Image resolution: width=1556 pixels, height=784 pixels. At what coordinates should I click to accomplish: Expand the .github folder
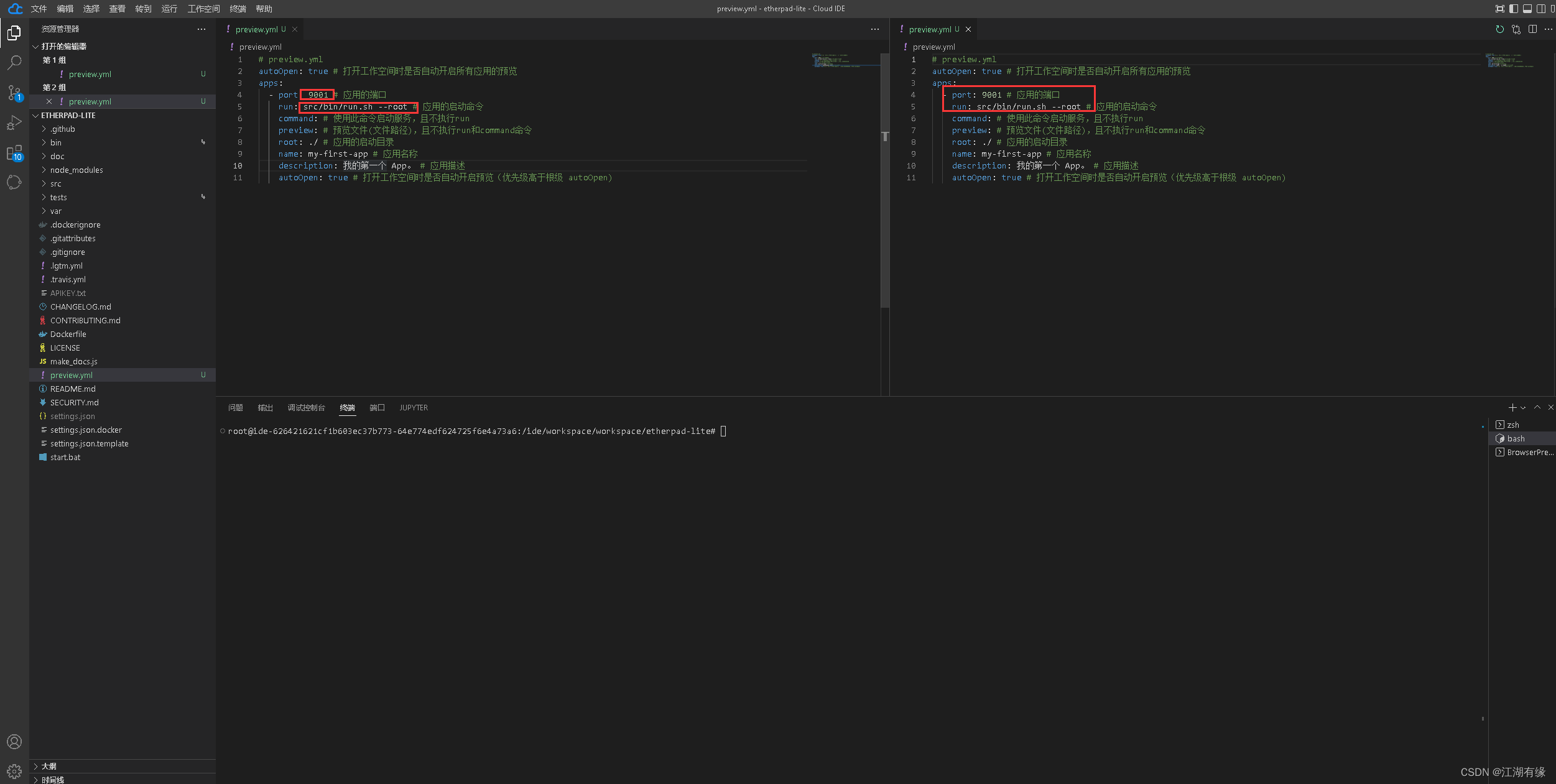click(123, 129)
